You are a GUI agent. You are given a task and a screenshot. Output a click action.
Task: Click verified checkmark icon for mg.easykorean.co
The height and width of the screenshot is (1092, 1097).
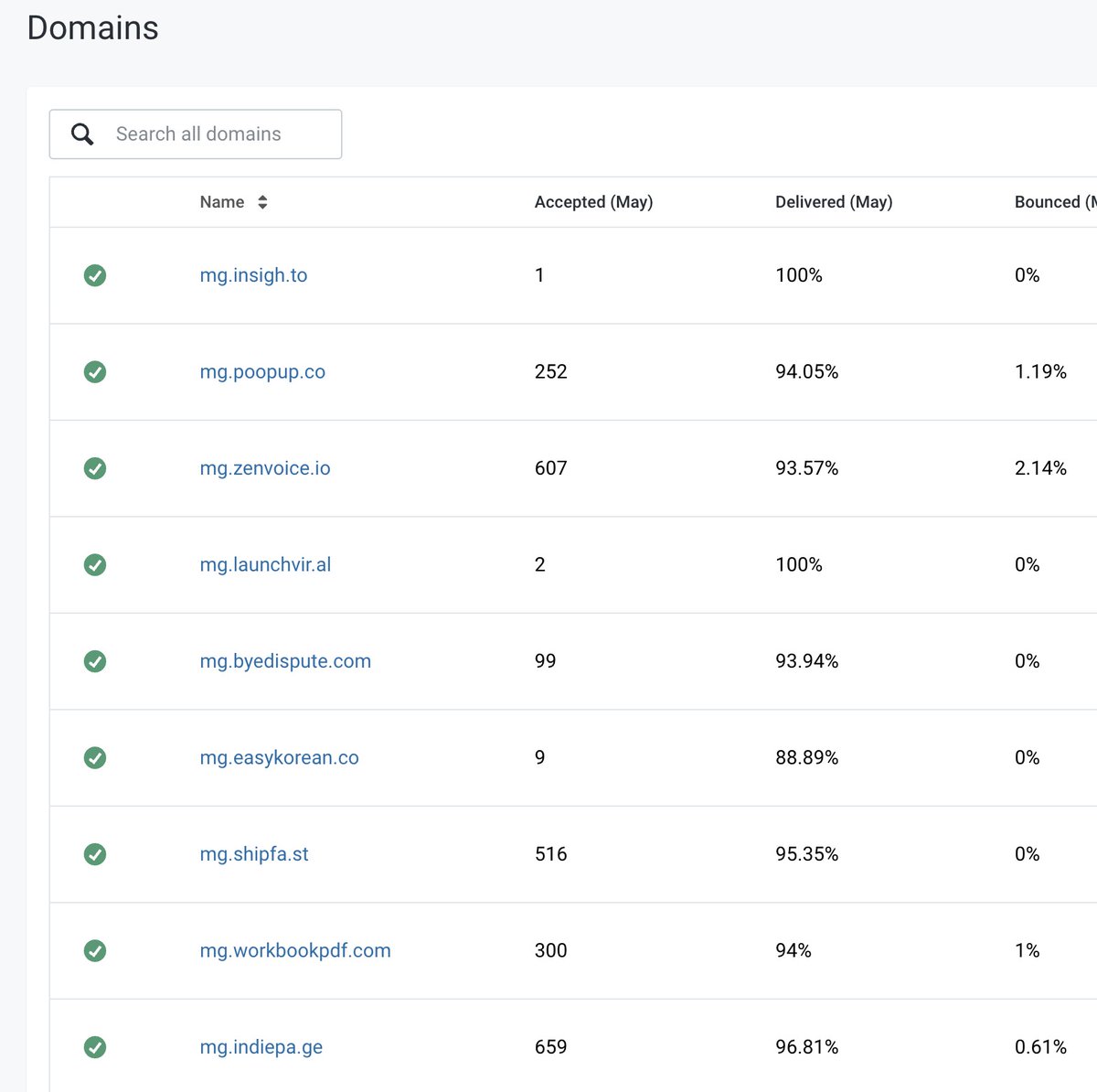click(95, 758)
